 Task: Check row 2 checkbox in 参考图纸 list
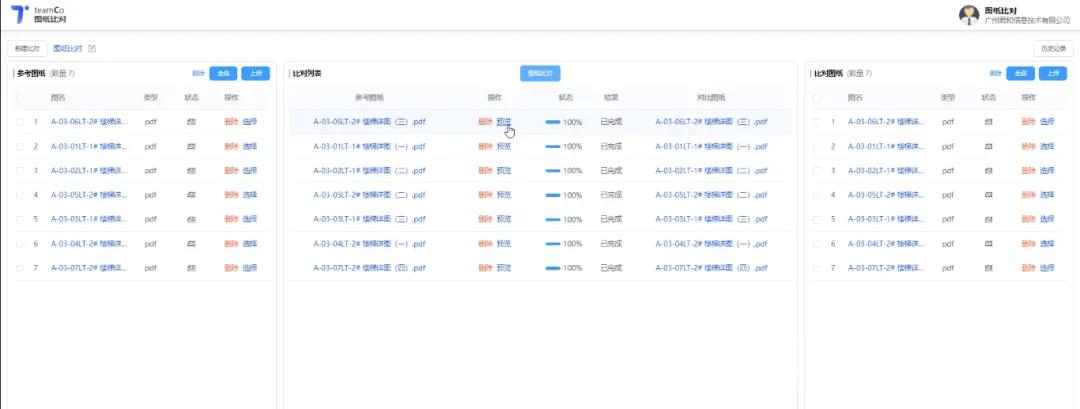click(x=20, y=146)
